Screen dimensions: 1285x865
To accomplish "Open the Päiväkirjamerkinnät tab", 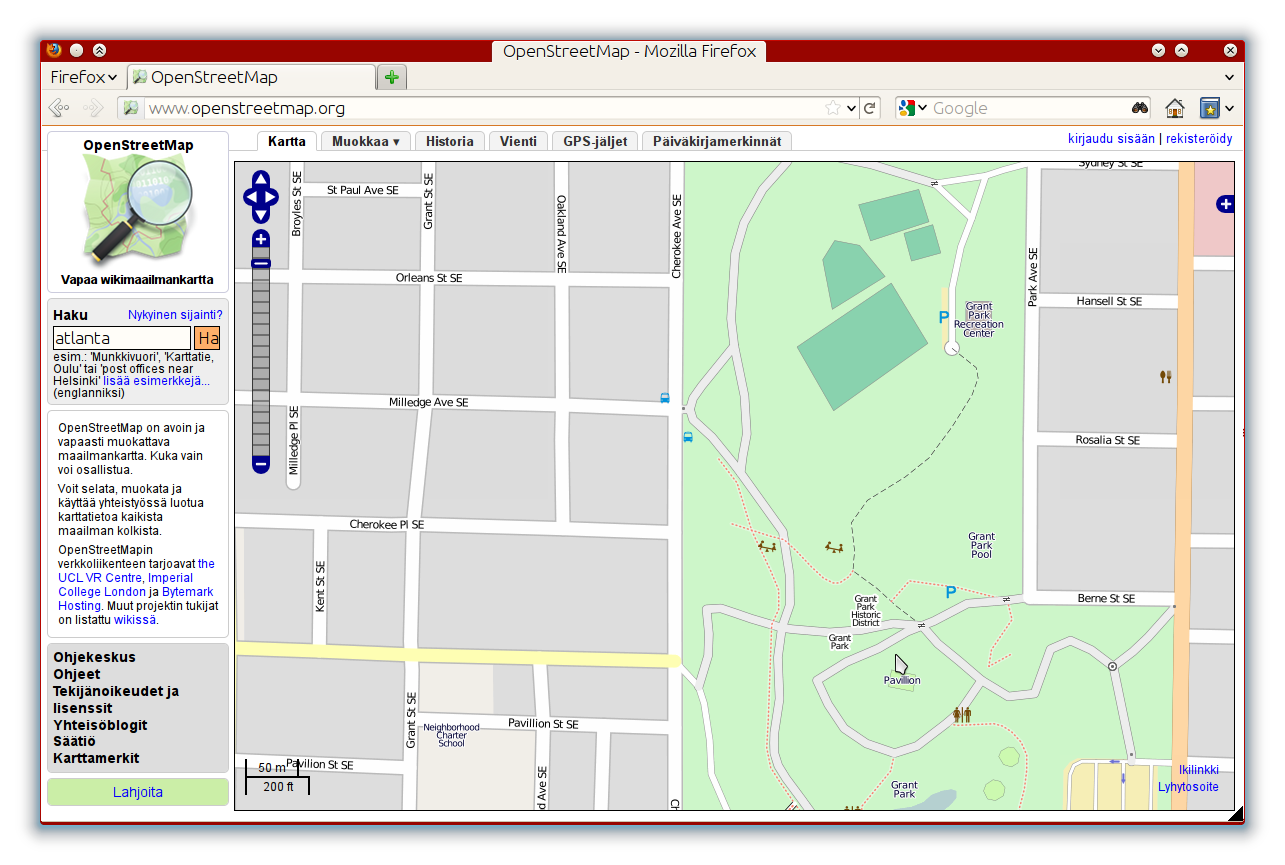I will coord(717,141).
